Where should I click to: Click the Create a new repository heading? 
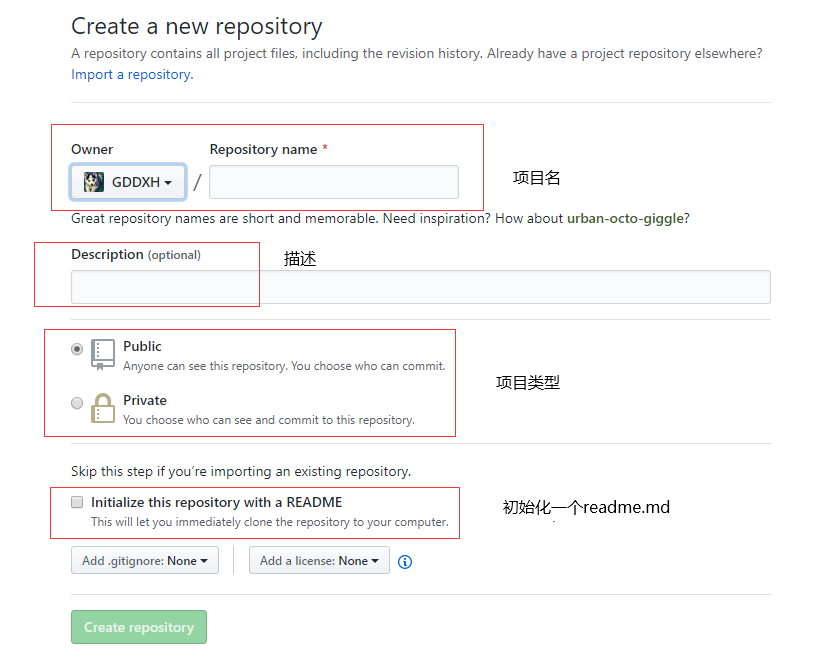tap(196, 26)
